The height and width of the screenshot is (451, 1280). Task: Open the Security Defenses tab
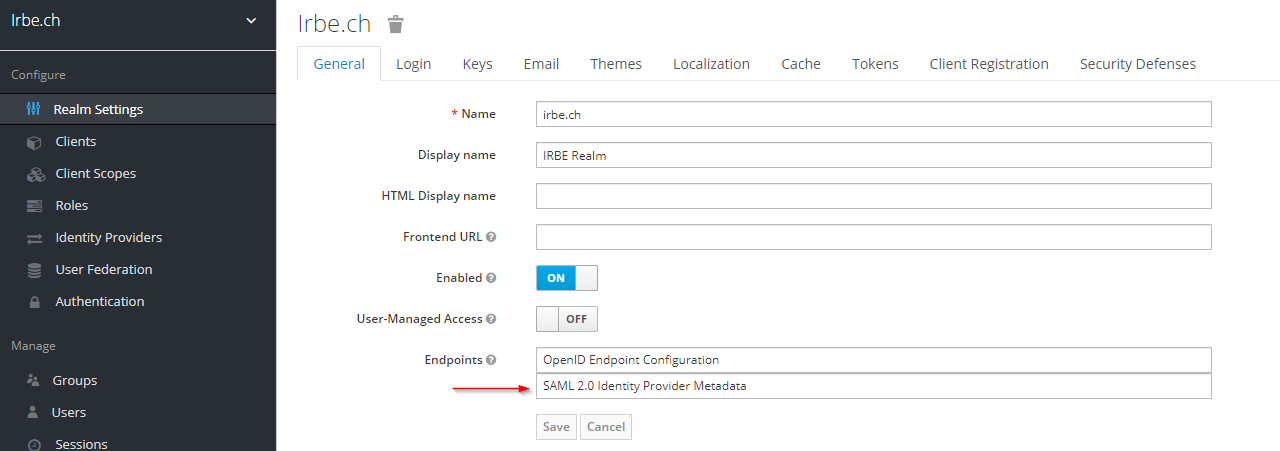[x=1138, y=64]
